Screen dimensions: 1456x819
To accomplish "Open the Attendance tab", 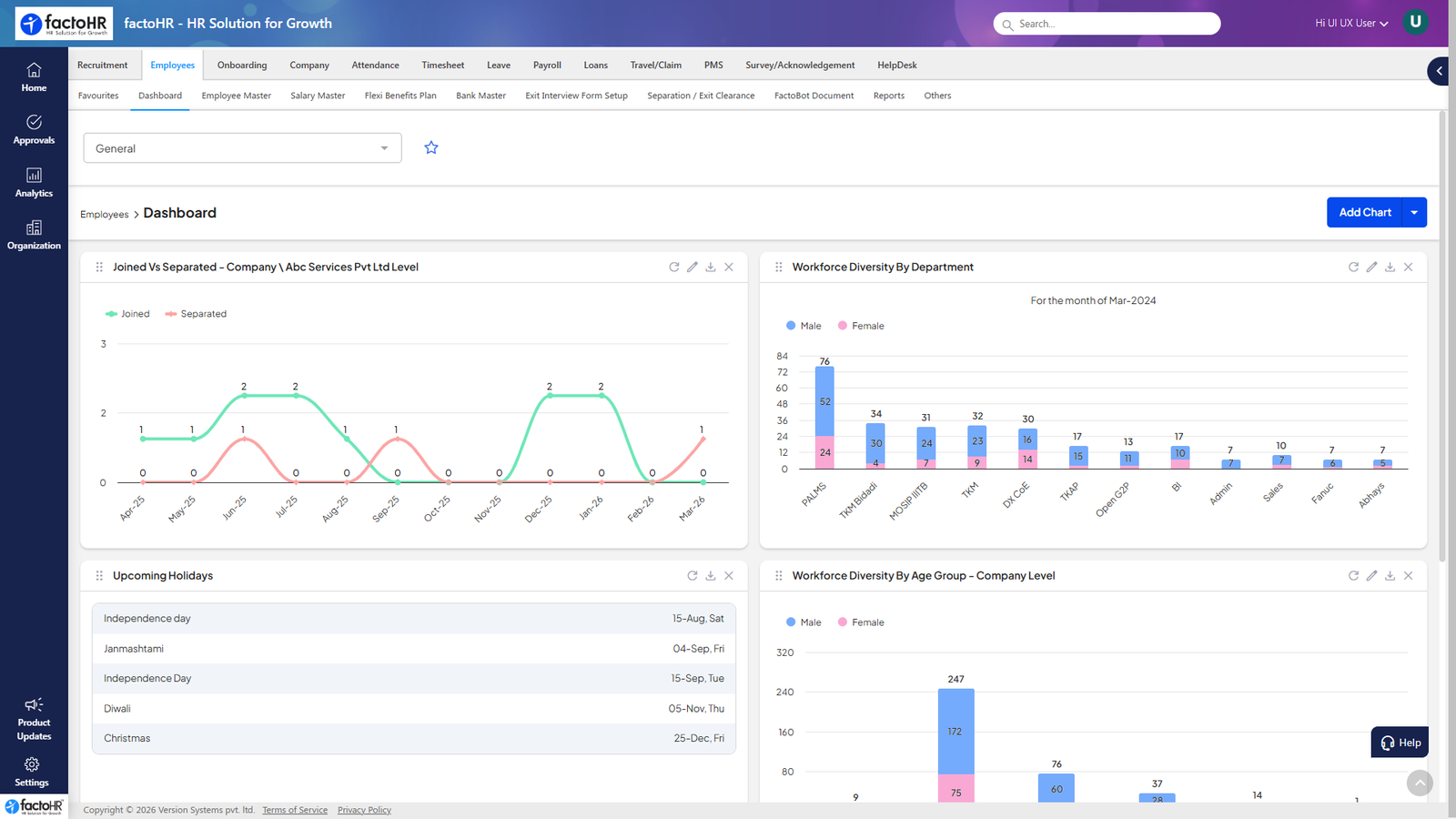I will click(375, 66).
